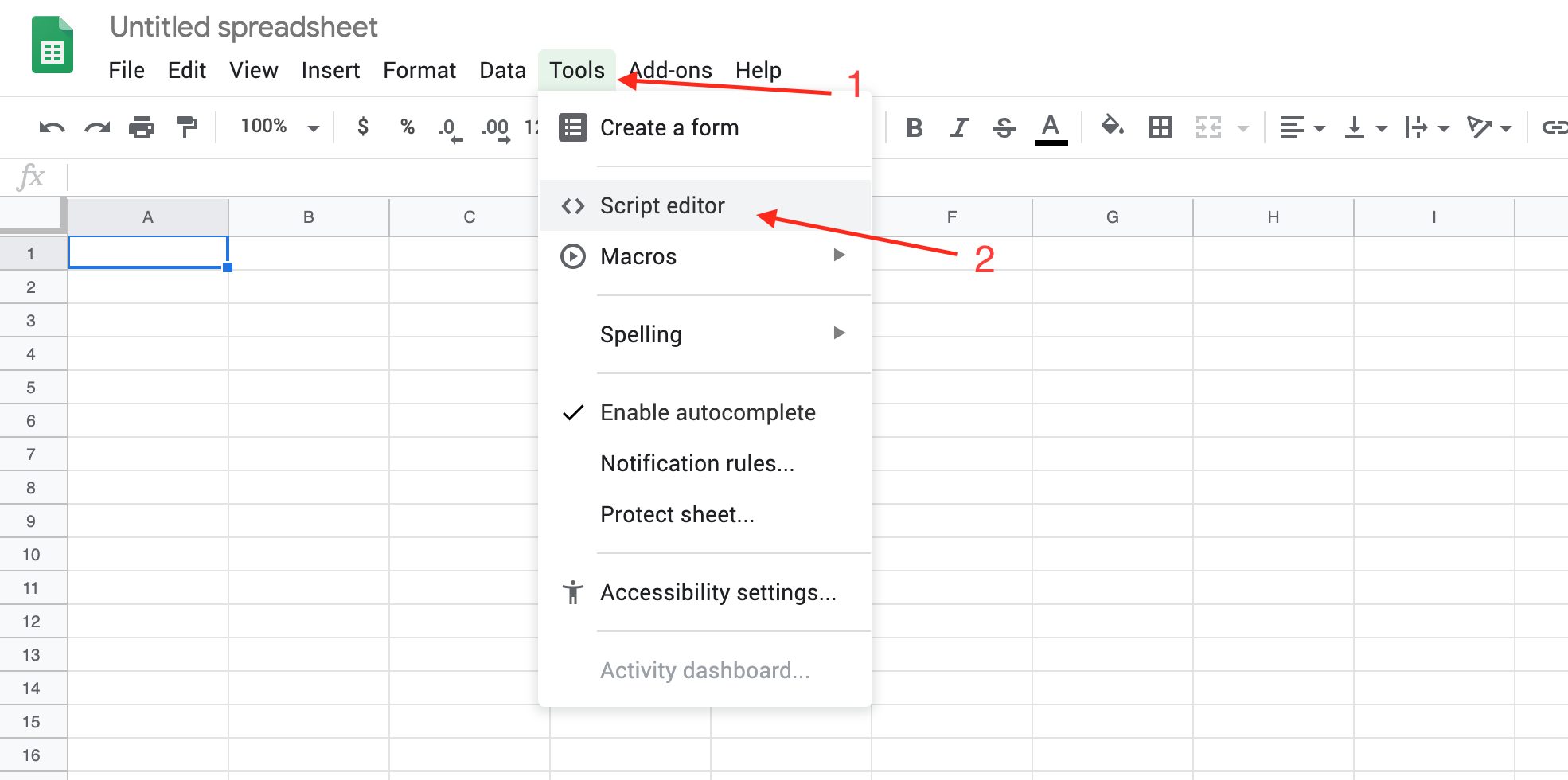Open the Print icon
1568x780 pixels.
tap(142, 127)
